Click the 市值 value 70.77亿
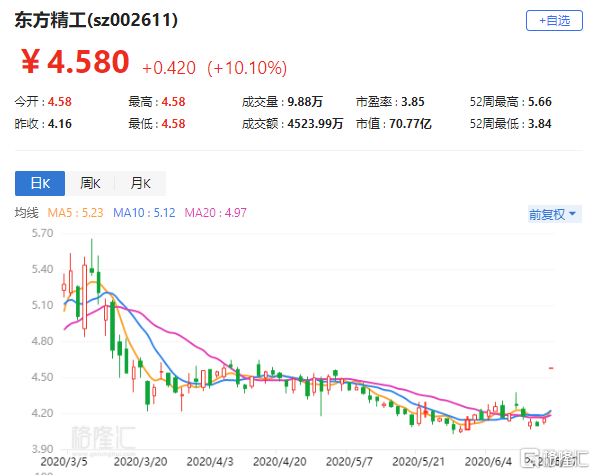The image size is (595, 475). [x=411, y=124]
